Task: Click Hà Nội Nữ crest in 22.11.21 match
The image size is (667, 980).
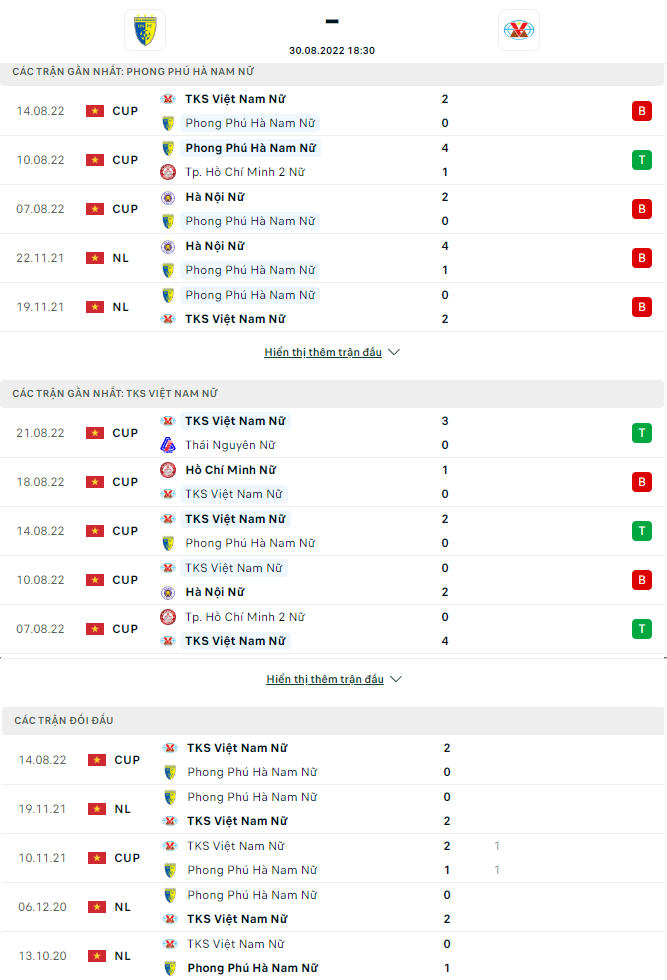Action: (x=168, y=246)
